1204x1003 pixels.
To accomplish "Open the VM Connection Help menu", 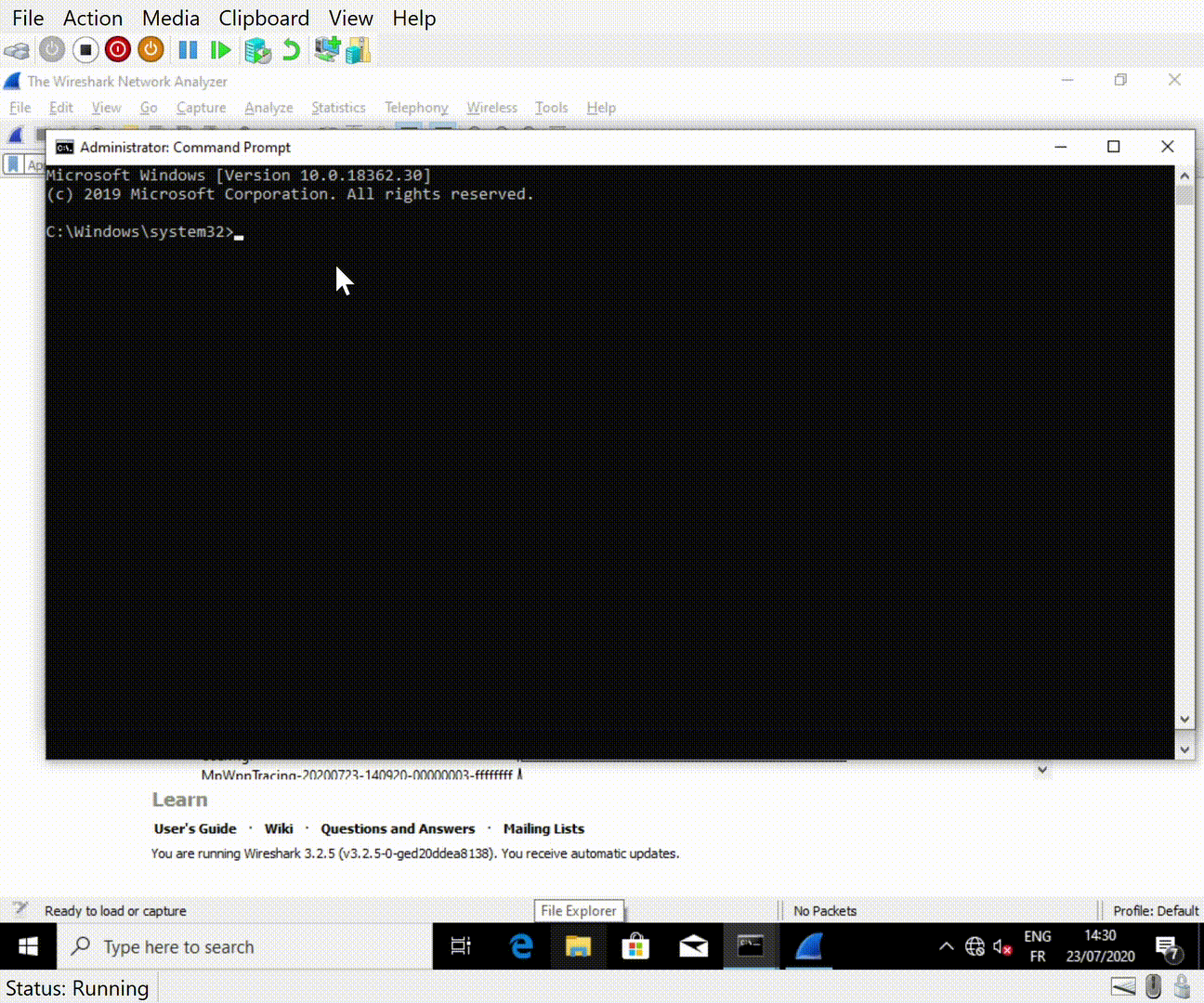I will click(x=413, y=19).
